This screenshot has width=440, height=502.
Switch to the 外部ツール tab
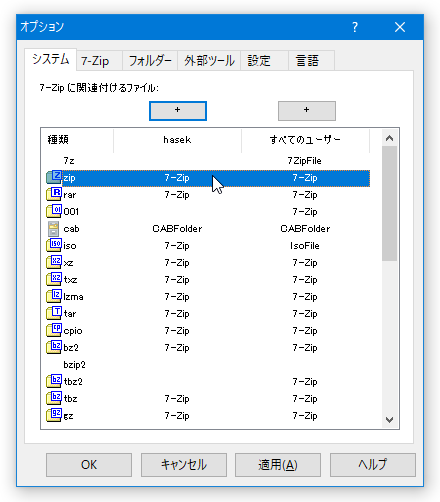click(x=209, y=61)
